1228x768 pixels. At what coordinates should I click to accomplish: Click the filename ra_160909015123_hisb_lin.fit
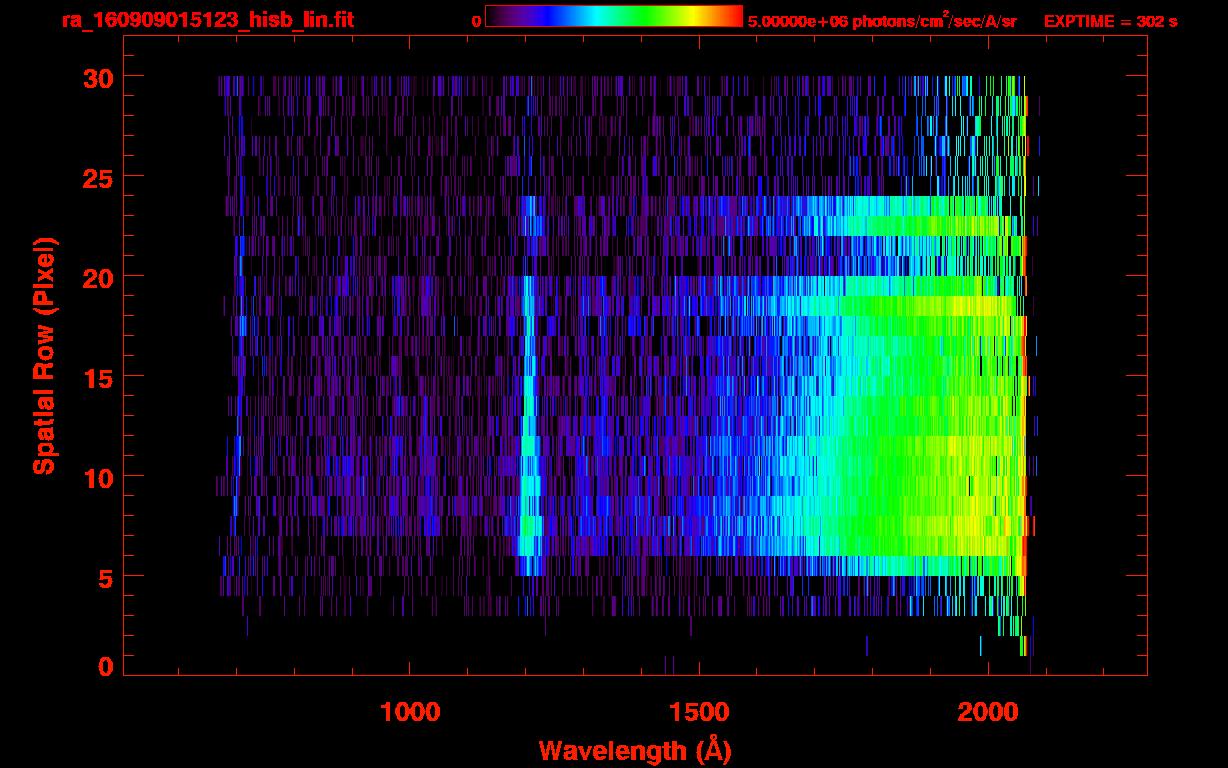[207, 19]
